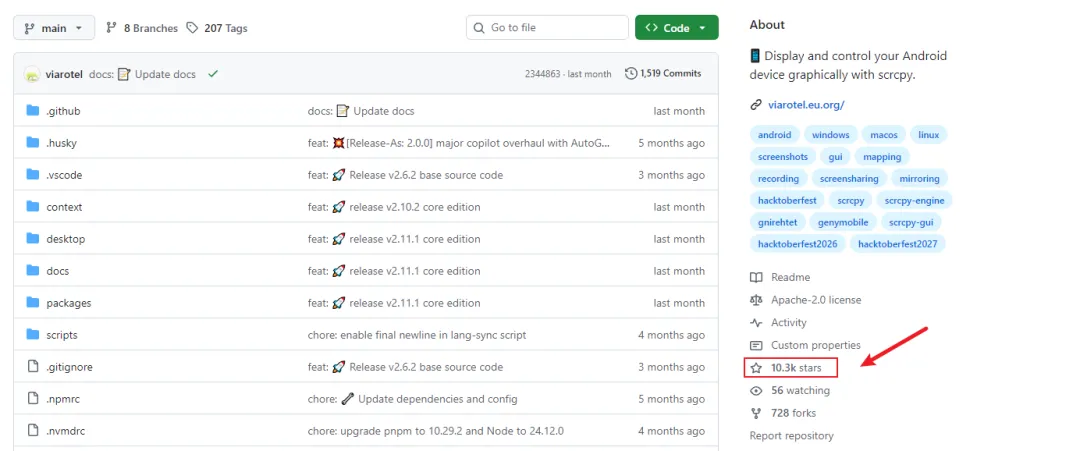The width and height of the screenshot is (1080, 451).
Task: Click the link chain icon by viarotel.eu.org
Action: pyautogui.click(x=756, y=105)
